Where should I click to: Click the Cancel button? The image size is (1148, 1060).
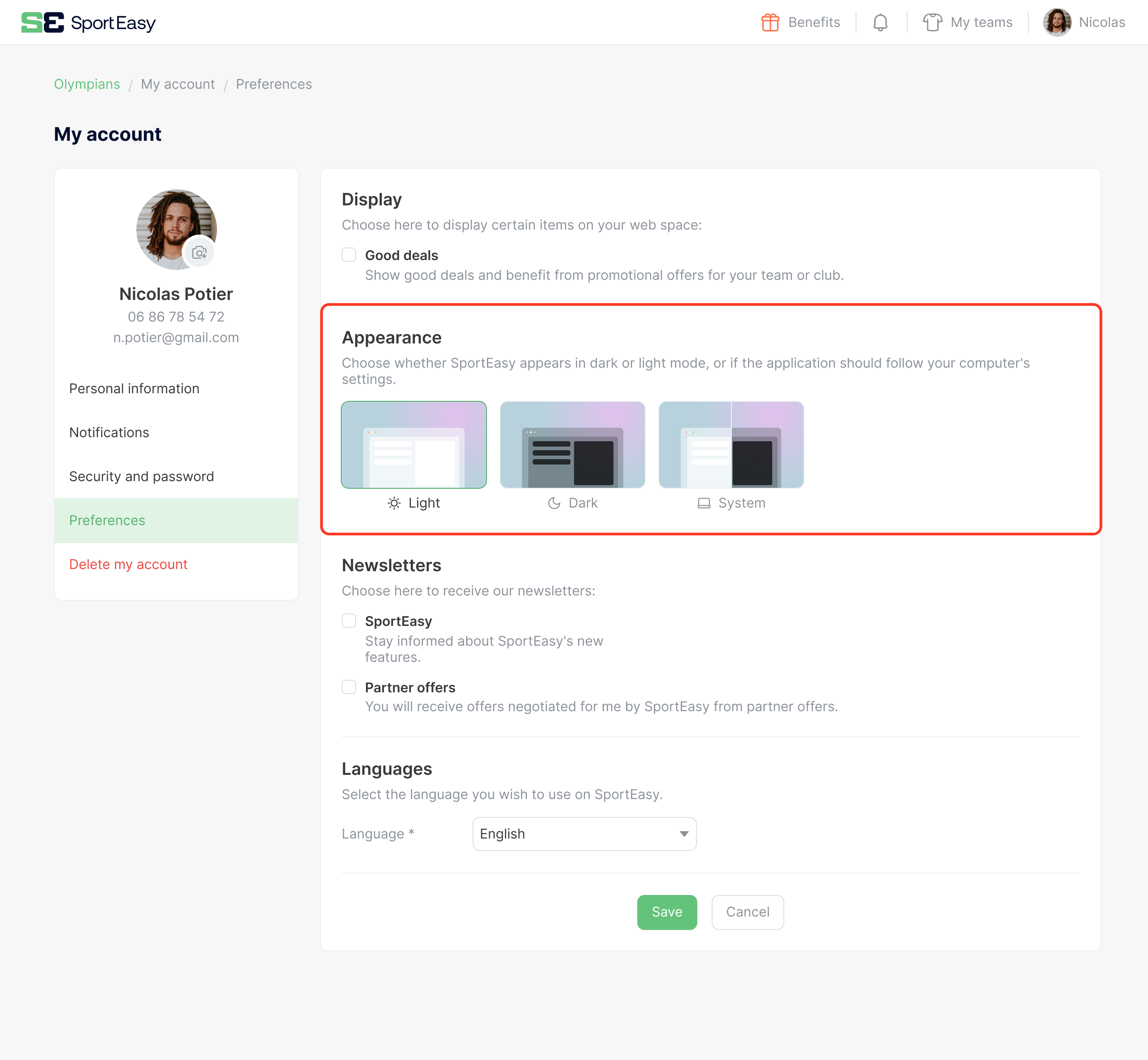(x=747, y=912)
